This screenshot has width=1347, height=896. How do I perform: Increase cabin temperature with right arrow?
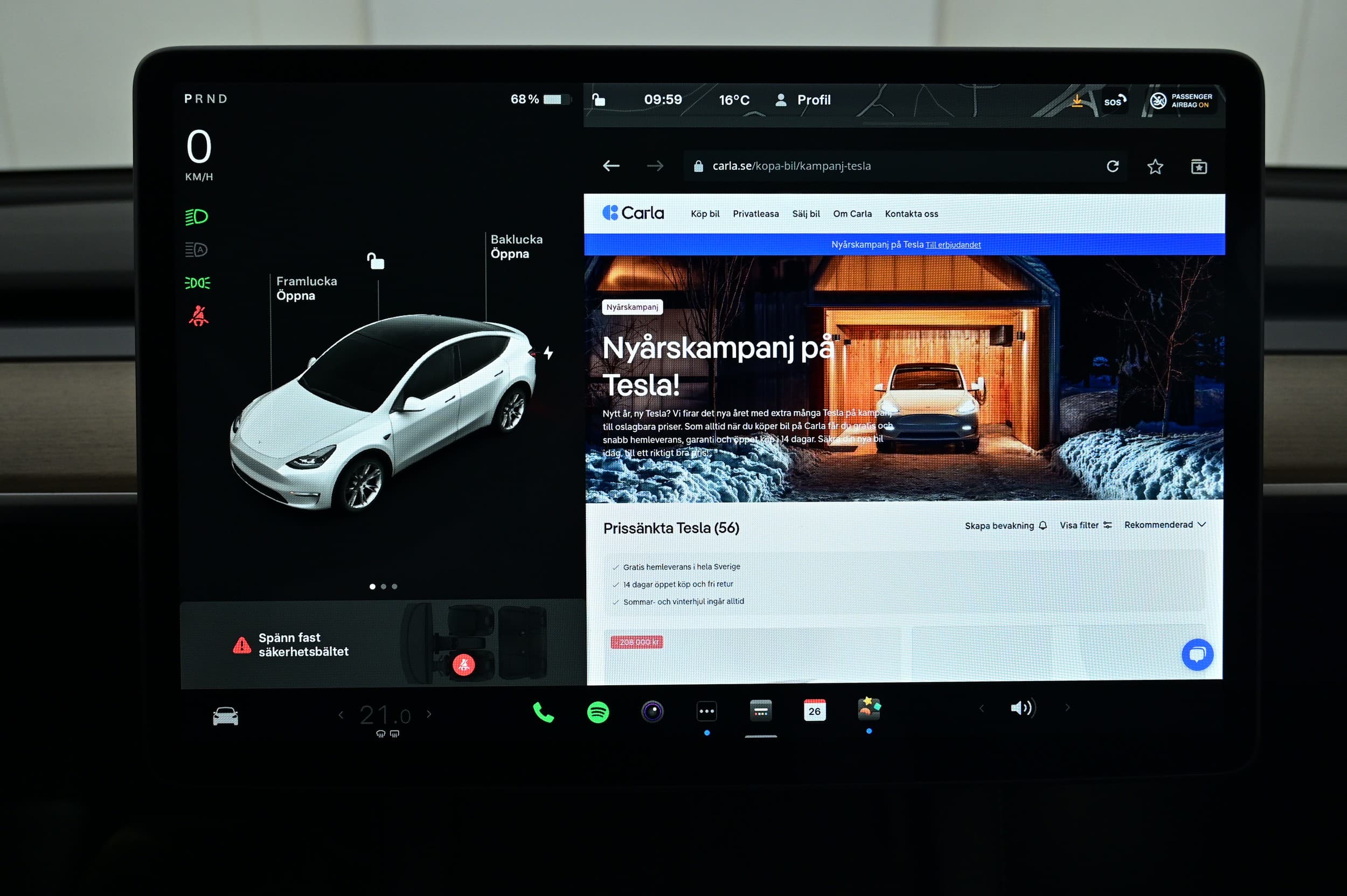(429, 714)
